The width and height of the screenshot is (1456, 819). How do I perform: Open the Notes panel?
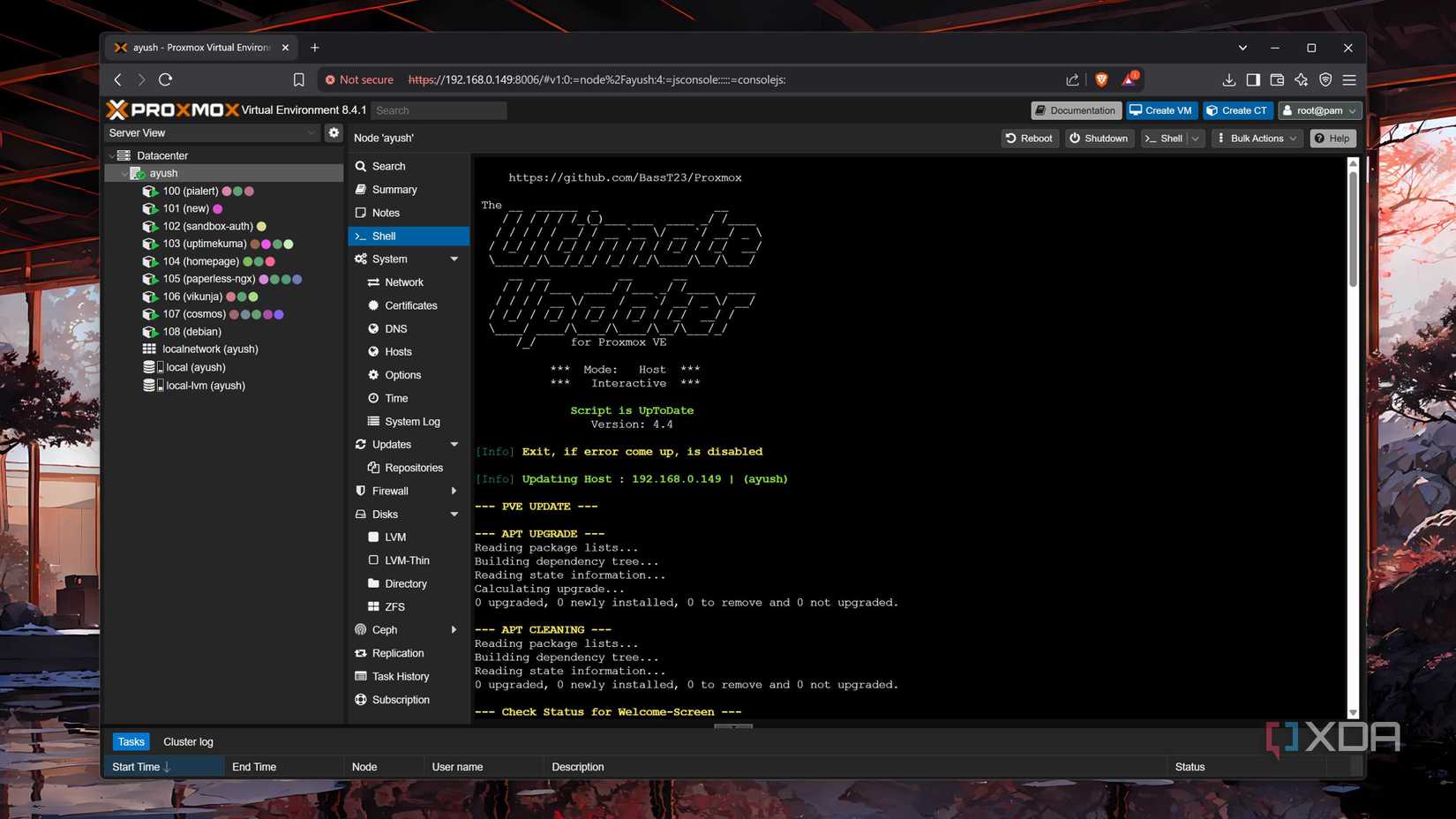[387, 212]
